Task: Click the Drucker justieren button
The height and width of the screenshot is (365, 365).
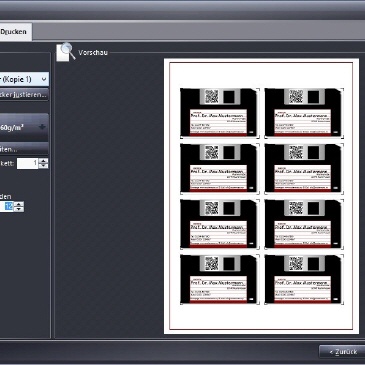Action: point(24,95)
